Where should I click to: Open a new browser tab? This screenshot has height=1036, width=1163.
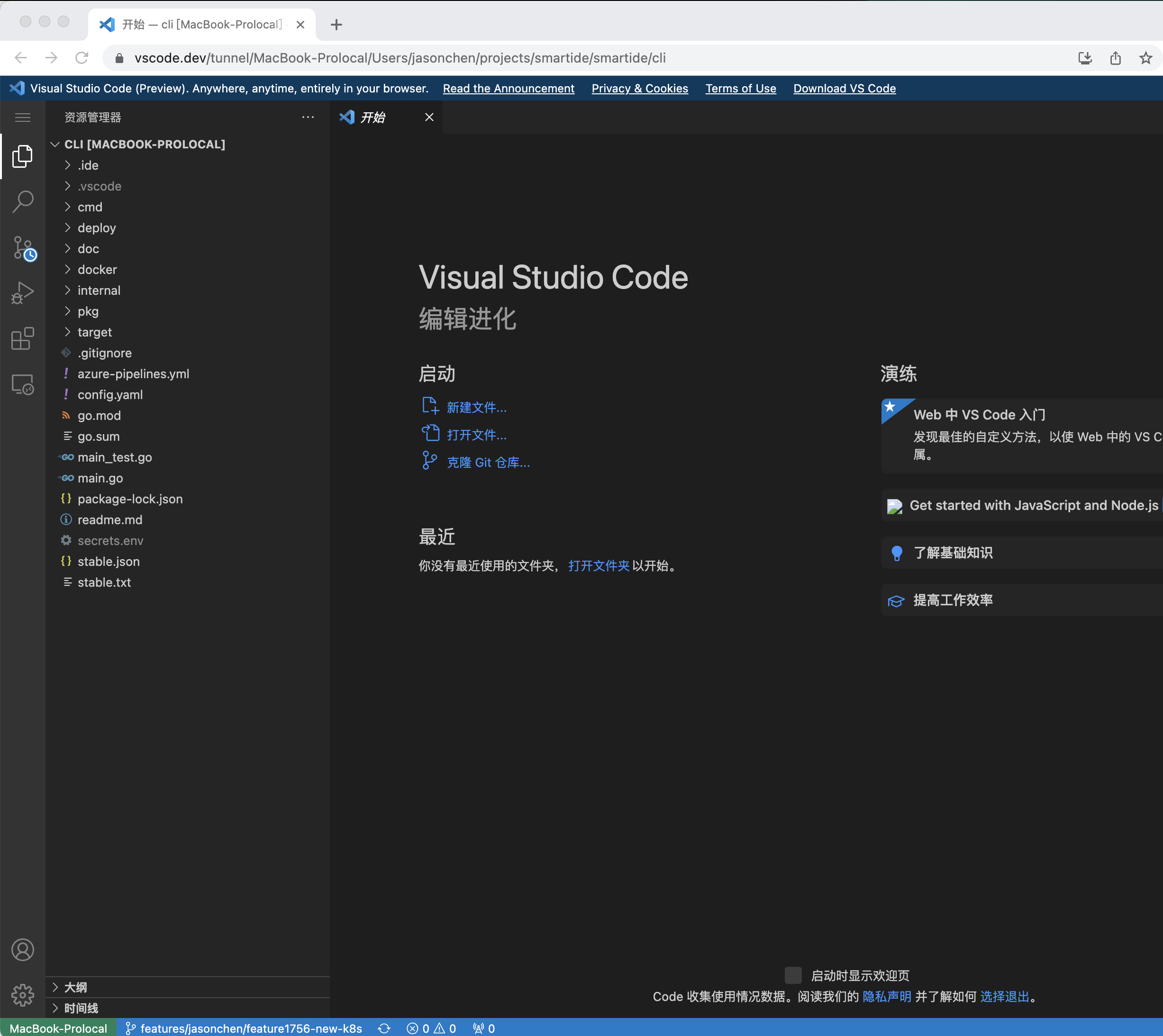(336, 25)
